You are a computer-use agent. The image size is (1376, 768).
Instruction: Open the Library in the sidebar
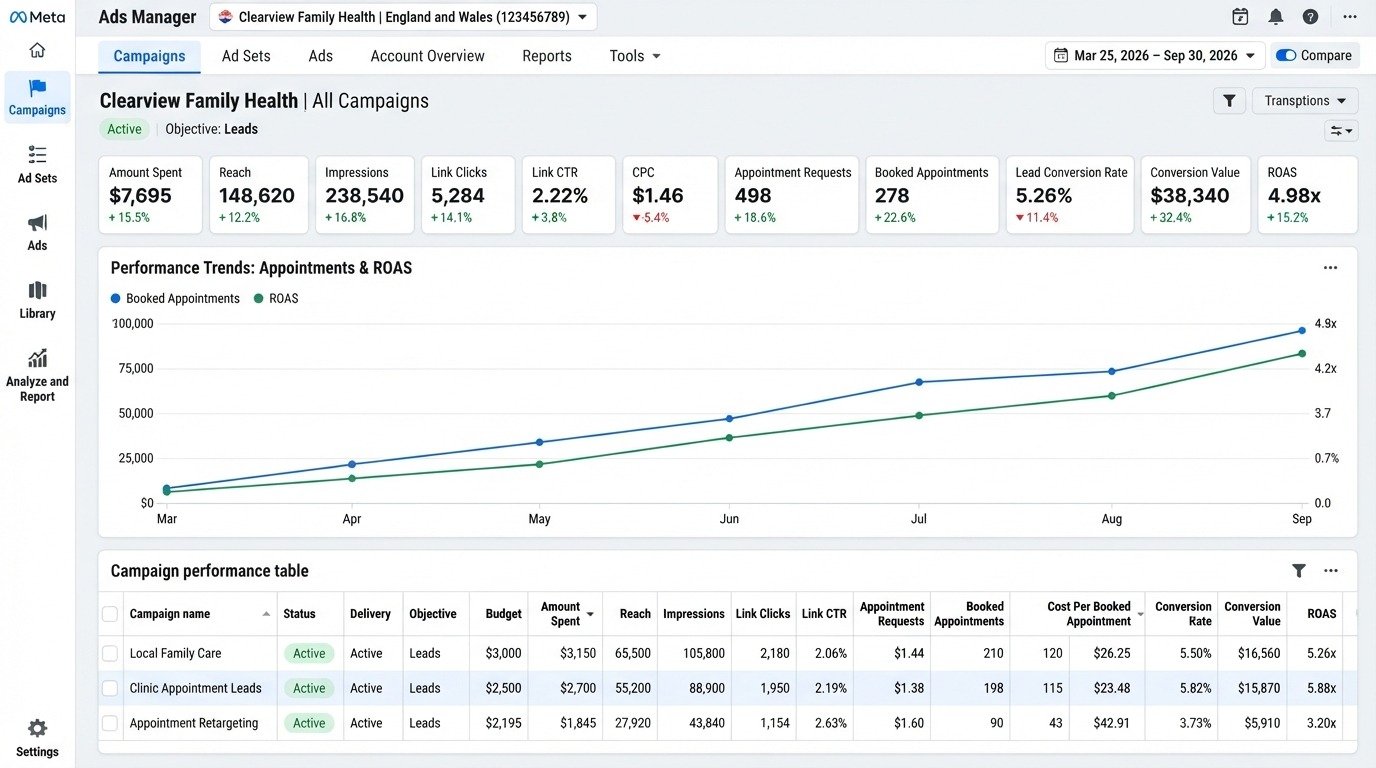point(37,300)
